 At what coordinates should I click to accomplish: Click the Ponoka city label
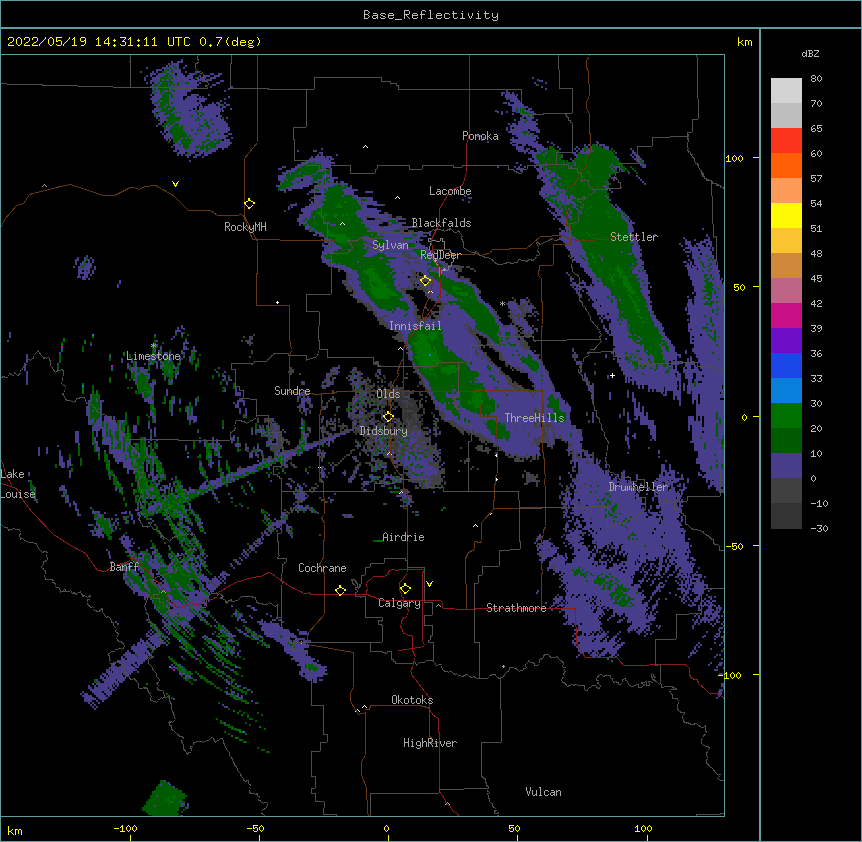480,136
